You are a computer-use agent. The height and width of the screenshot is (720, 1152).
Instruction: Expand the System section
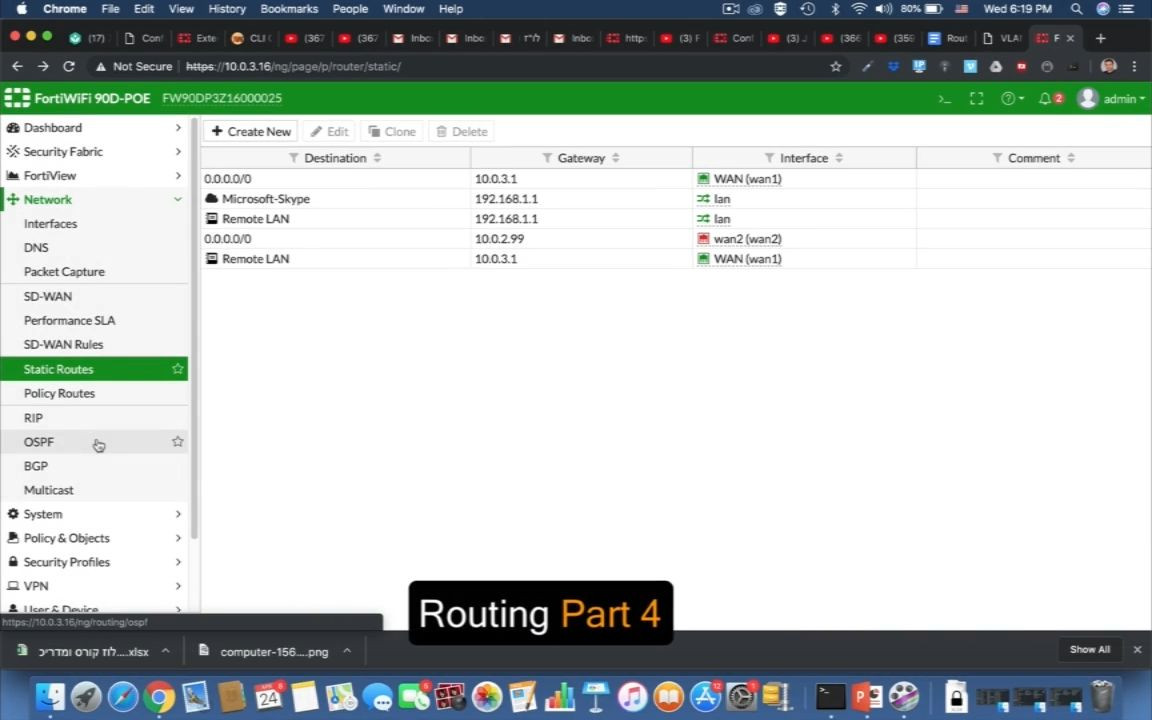[x=177, y=513]
